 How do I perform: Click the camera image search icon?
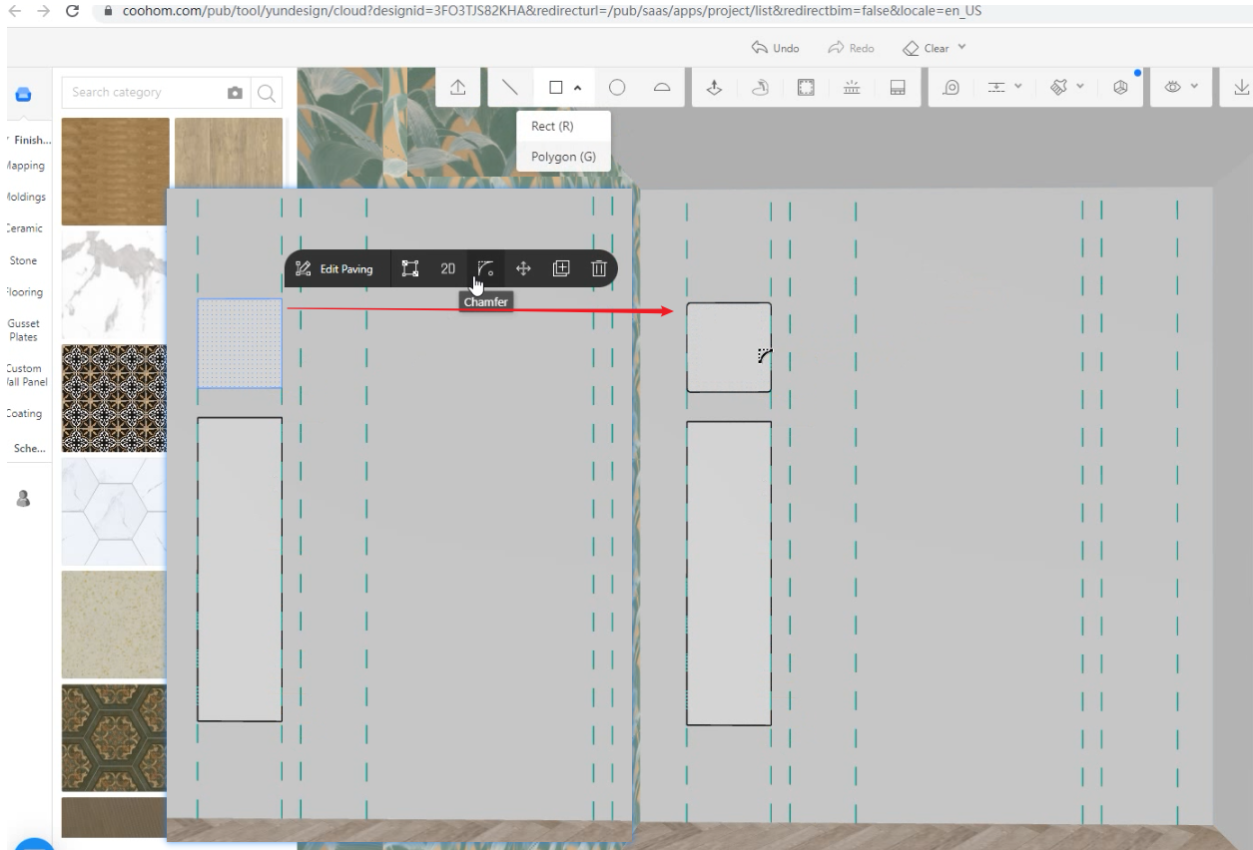point(235,93)
